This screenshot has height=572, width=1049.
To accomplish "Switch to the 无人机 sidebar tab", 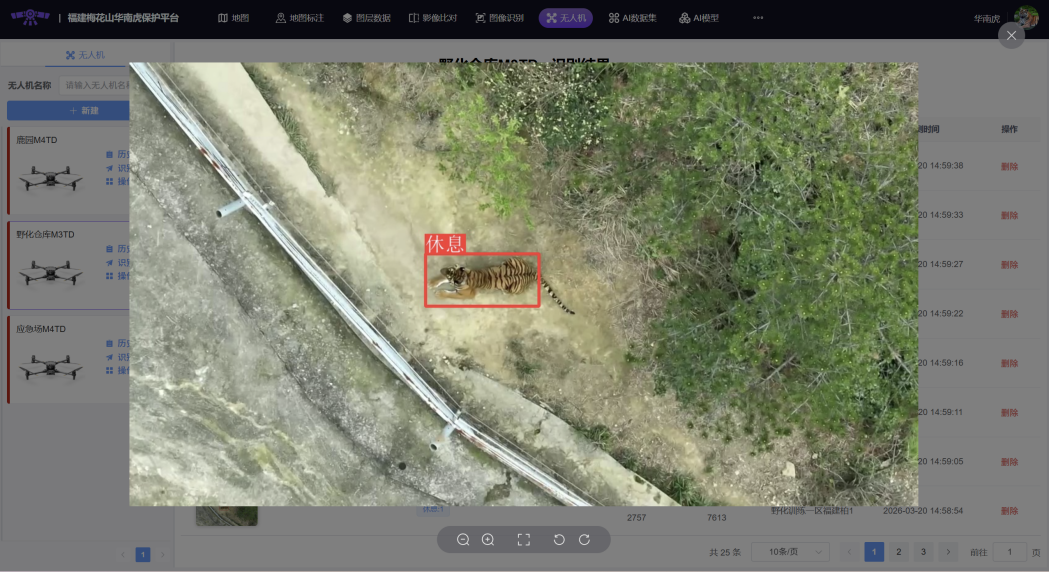I will [x=86, y=55].
